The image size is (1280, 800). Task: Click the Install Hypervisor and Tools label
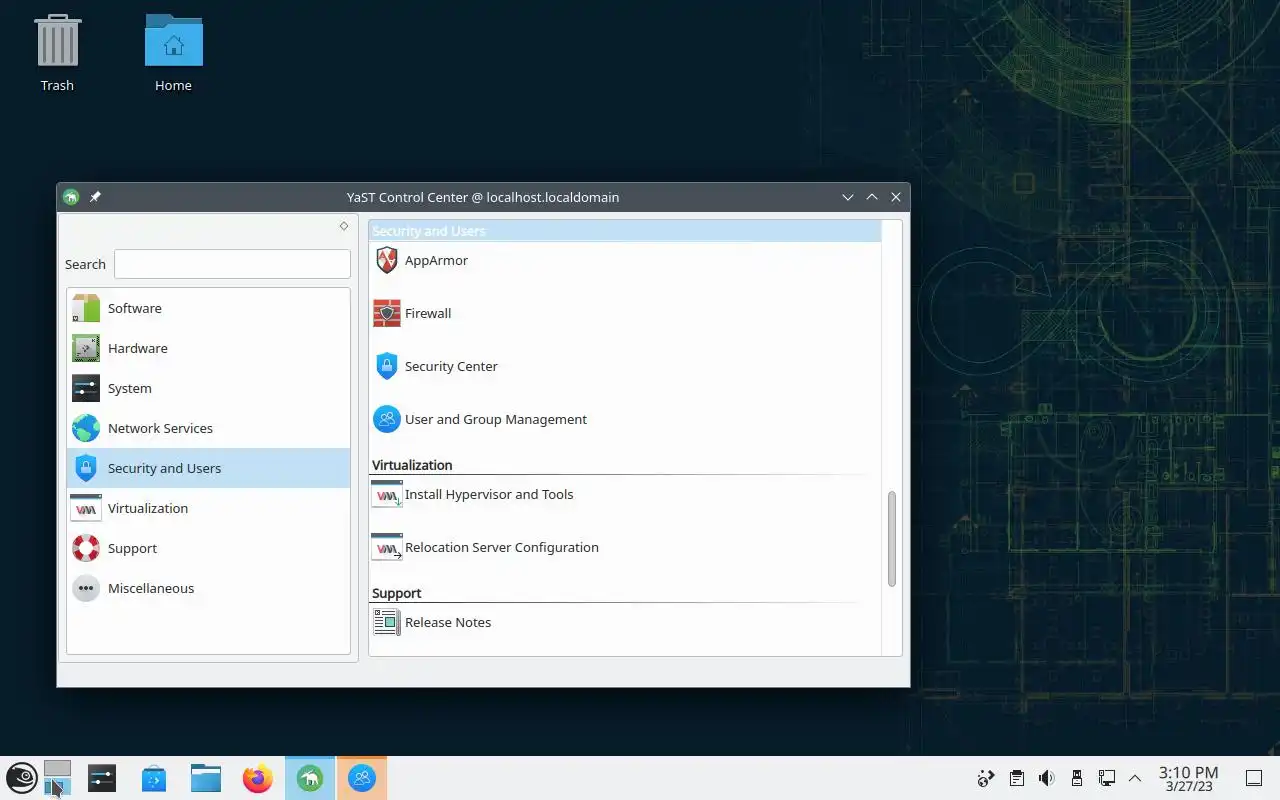coord(489,494)
